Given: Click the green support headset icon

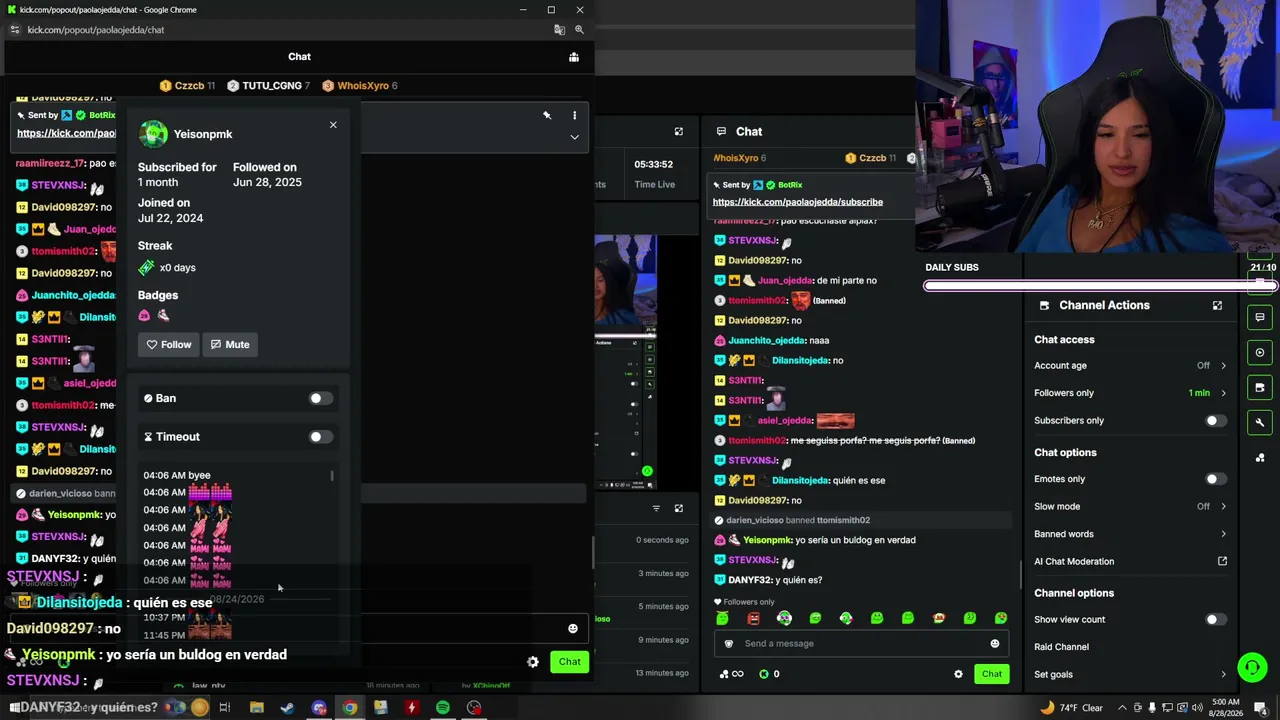Looking at the screenshot, I should point(1252,666).
